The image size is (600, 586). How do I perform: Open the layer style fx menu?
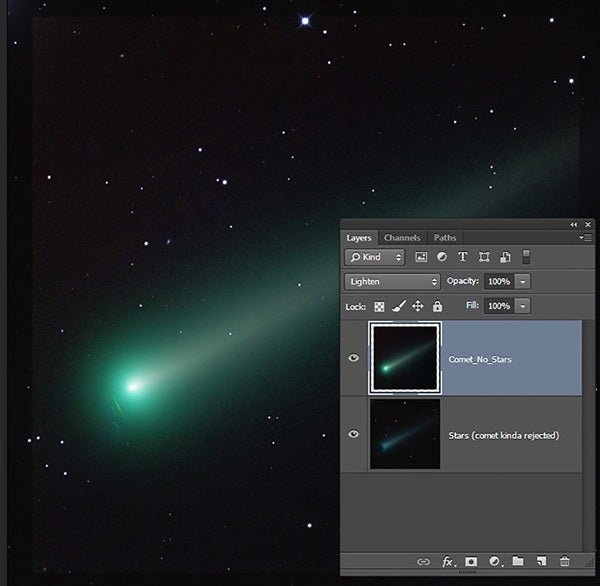click(x=448, y=562)
